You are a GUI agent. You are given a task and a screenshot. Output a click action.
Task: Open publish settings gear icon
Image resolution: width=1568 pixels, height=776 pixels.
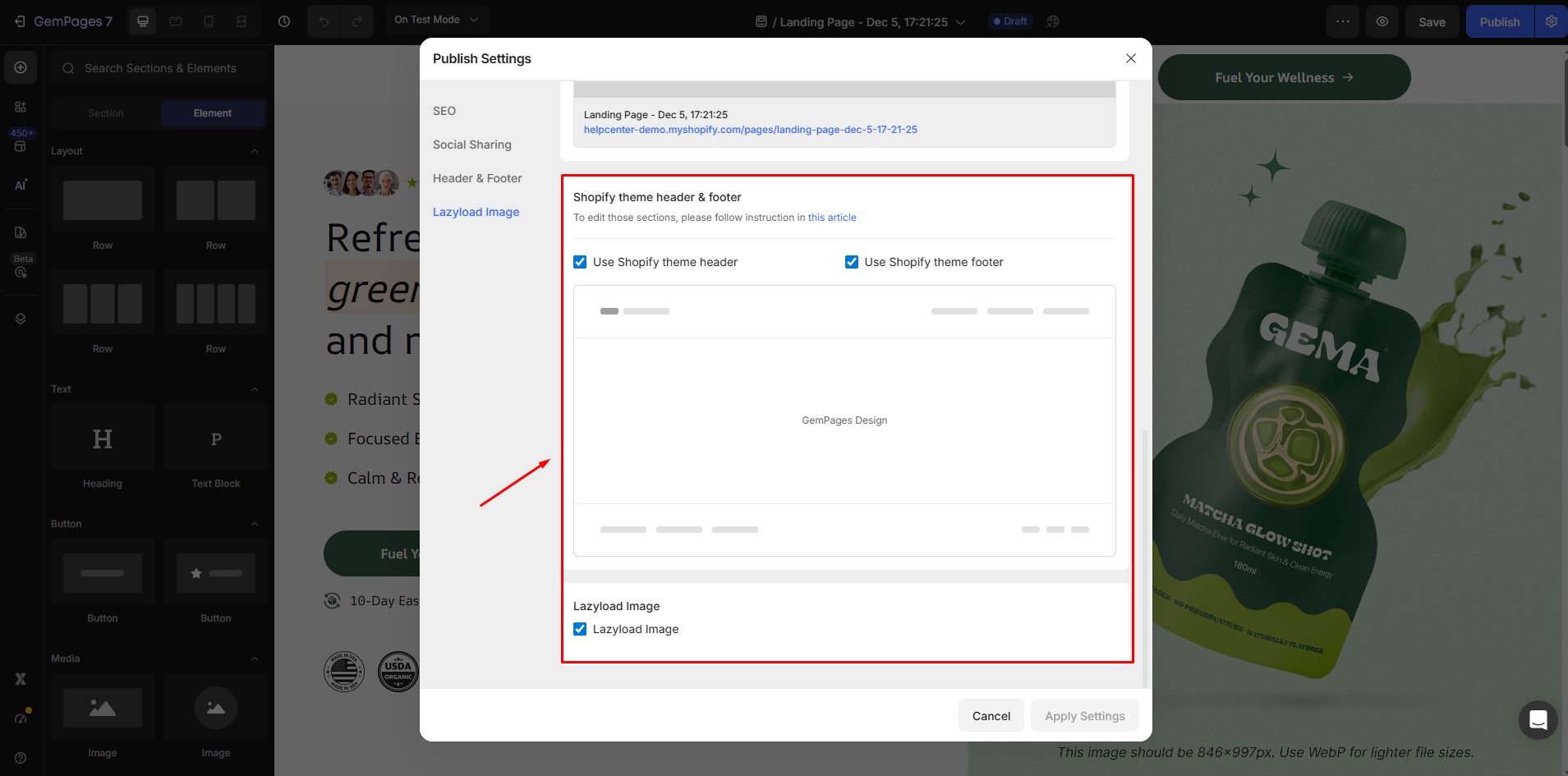1551,21
